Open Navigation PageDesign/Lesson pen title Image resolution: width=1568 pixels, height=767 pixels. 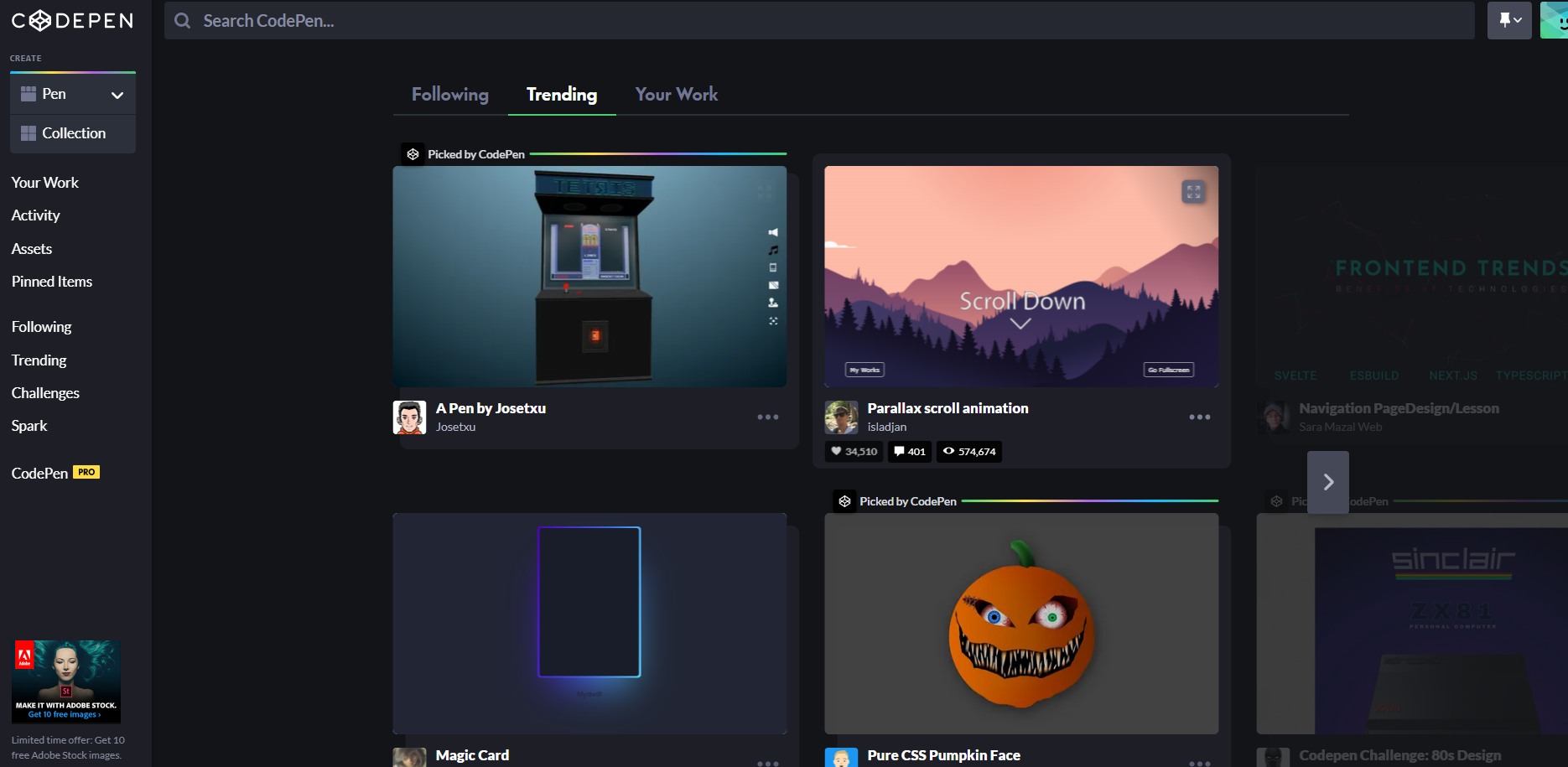click(x=1399, y=408)
